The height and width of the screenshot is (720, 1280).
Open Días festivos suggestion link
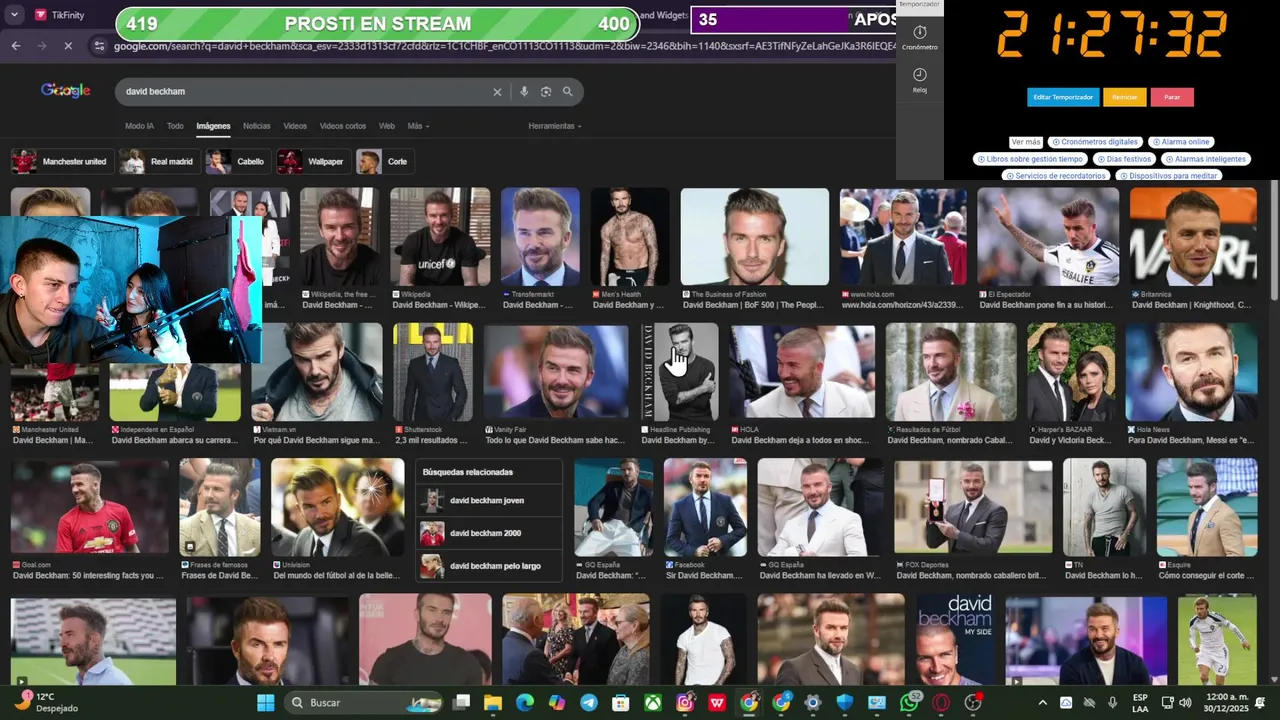pyautogui.click(x=1124, y=159)
